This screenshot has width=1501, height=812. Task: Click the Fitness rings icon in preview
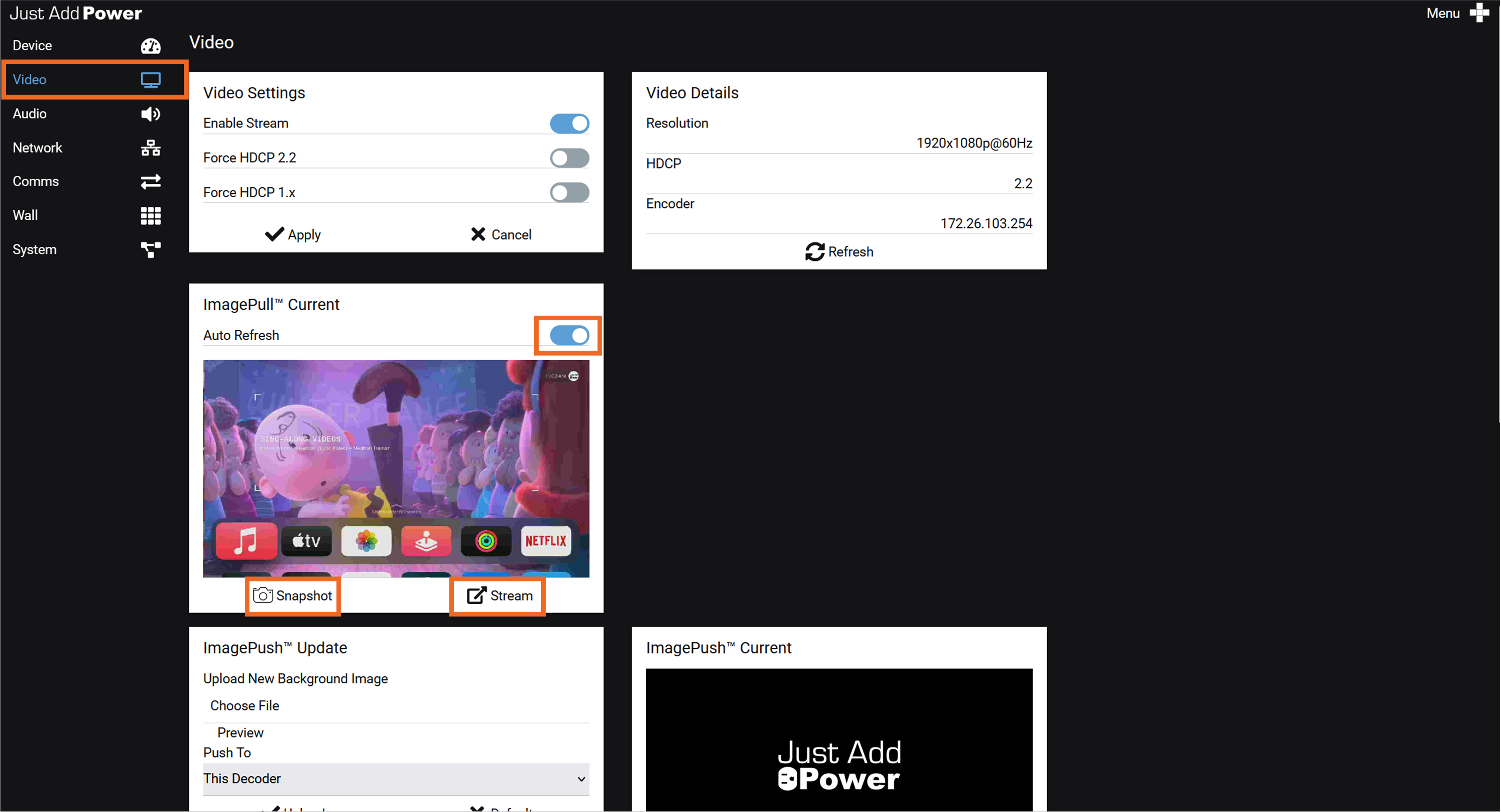tap(486, 541)
